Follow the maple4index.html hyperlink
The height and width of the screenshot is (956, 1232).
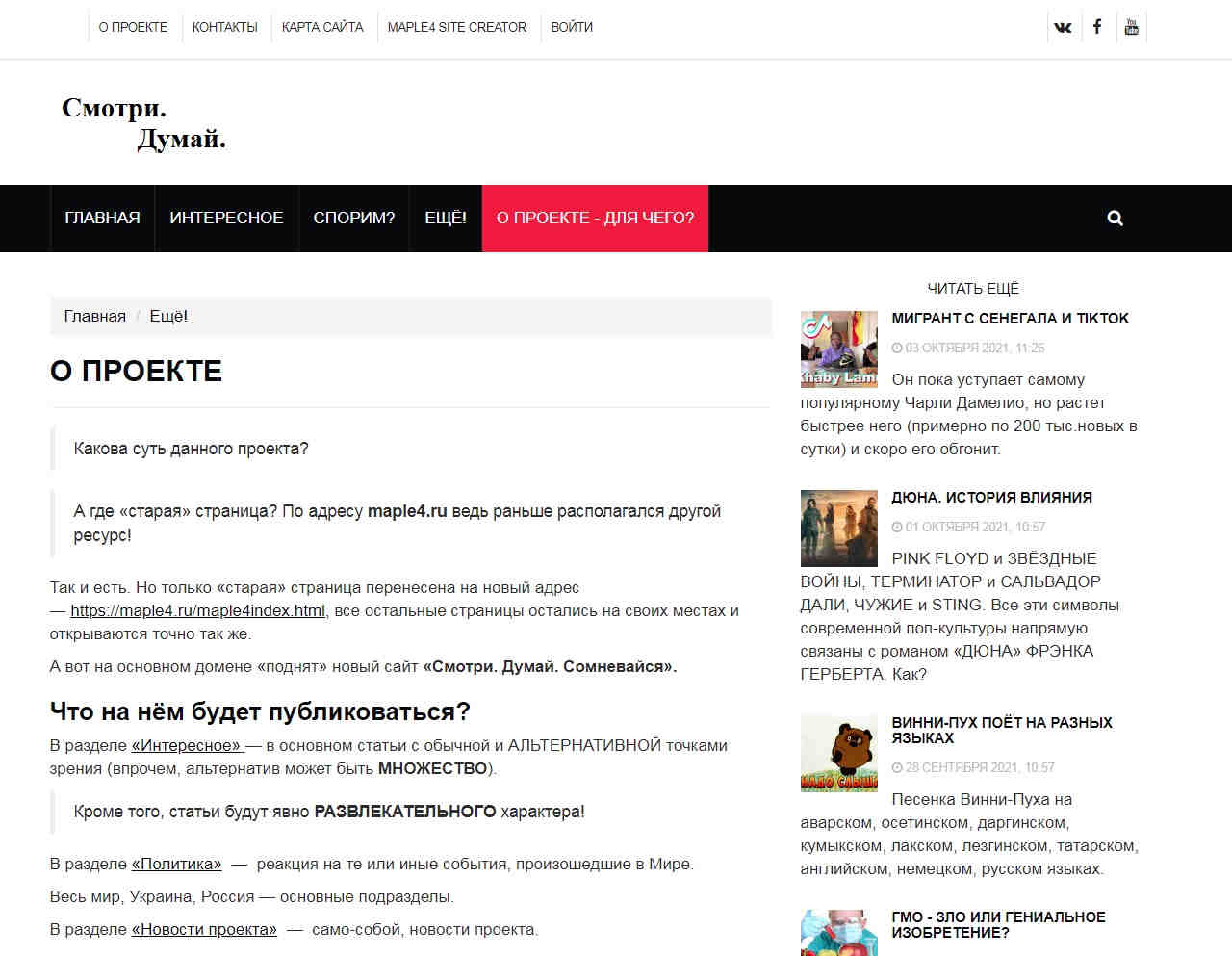tap(197, 610)
